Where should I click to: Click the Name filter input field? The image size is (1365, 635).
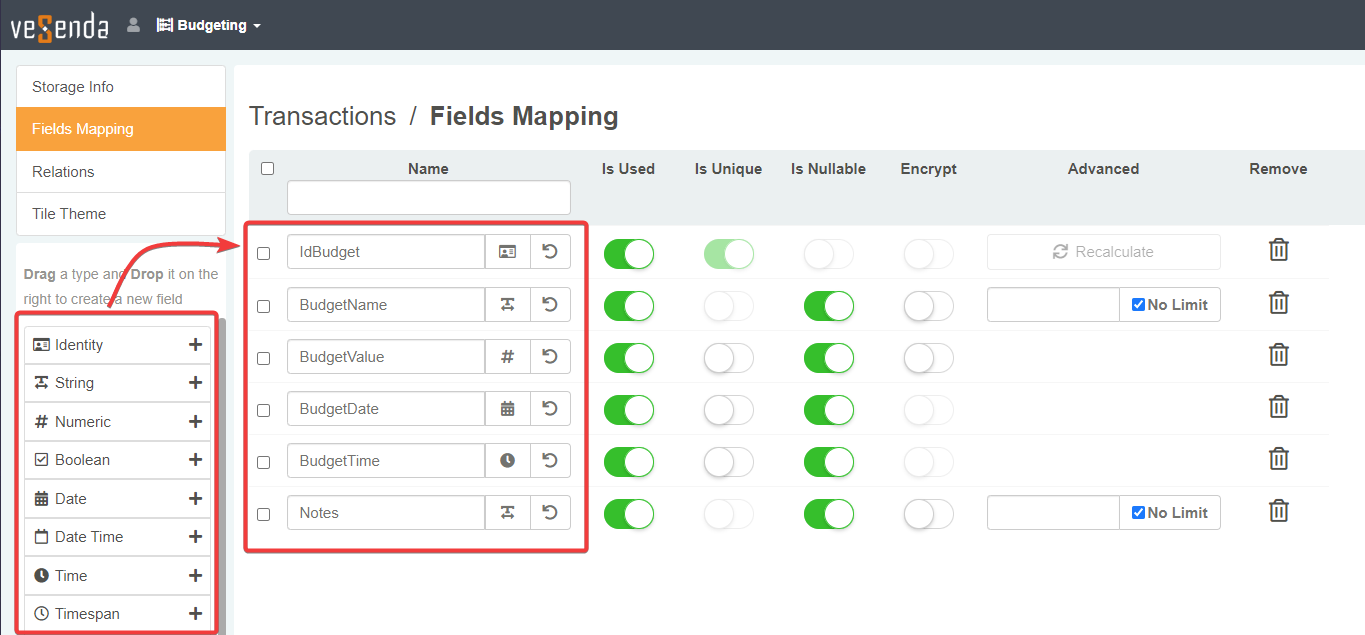[428, 197]
